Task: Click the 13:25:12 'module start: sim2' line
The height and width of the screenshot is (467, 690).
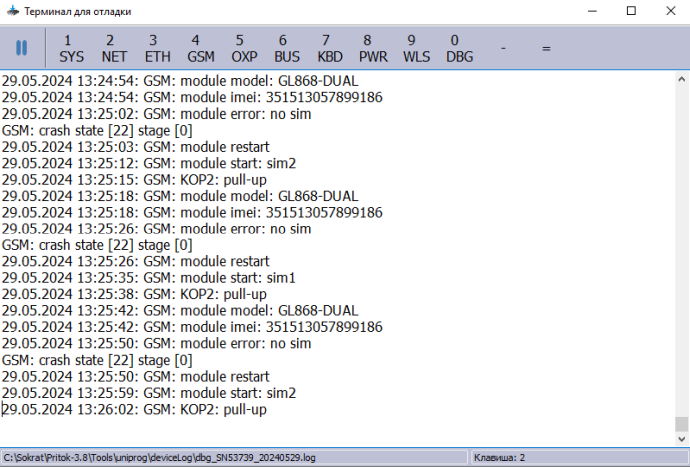Action: [149, 163]
